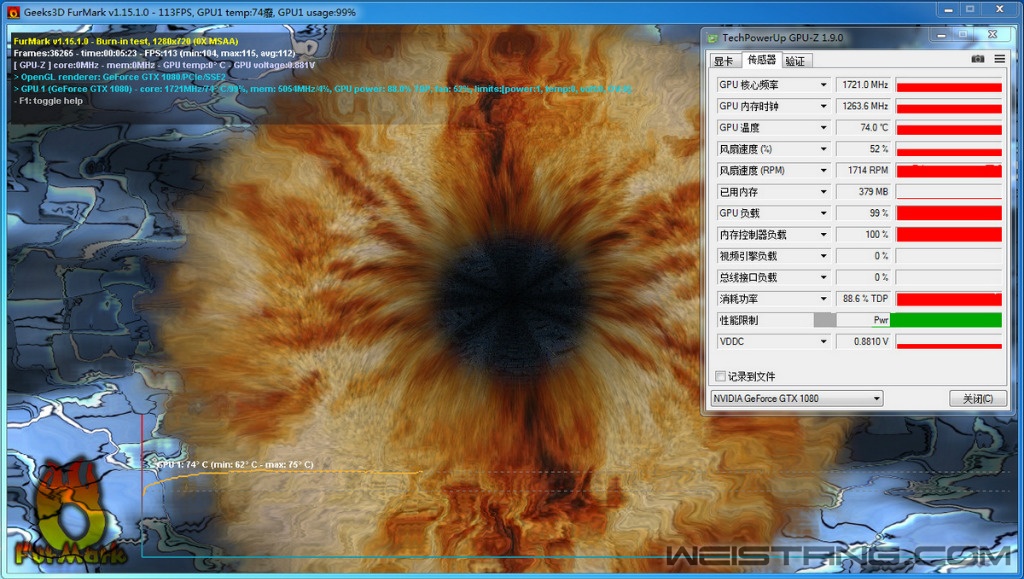Open the GPU-Z hamburger menu icon
This screenshot has height=579, width=1024.
pos(999,59)
